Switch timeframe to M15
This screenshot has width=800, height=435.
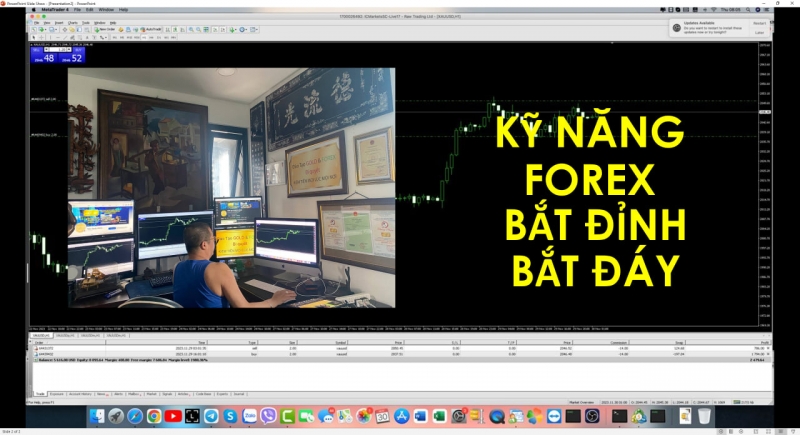click(x=129, y=38)
